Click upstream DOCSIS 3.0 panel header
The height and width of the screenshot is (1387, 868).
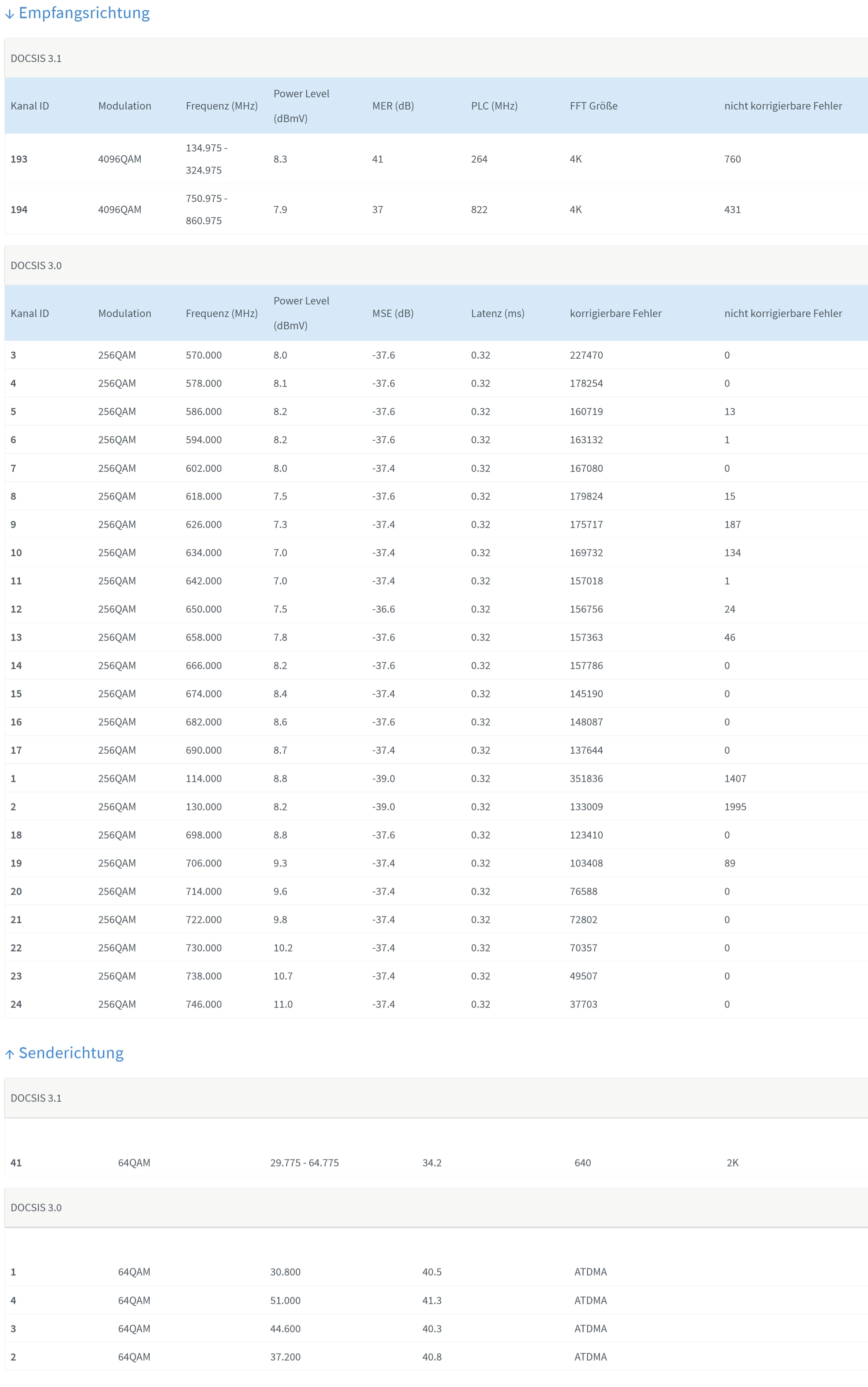click(x=36, y=1207)
